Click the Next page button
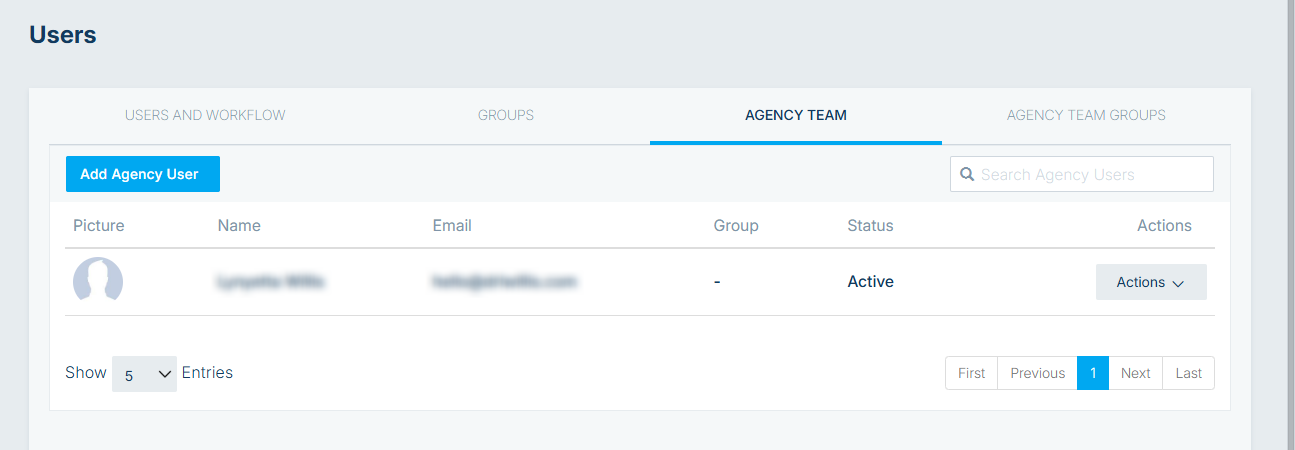The width and height of the screenshot is (1295, 450). point(1136,373)
